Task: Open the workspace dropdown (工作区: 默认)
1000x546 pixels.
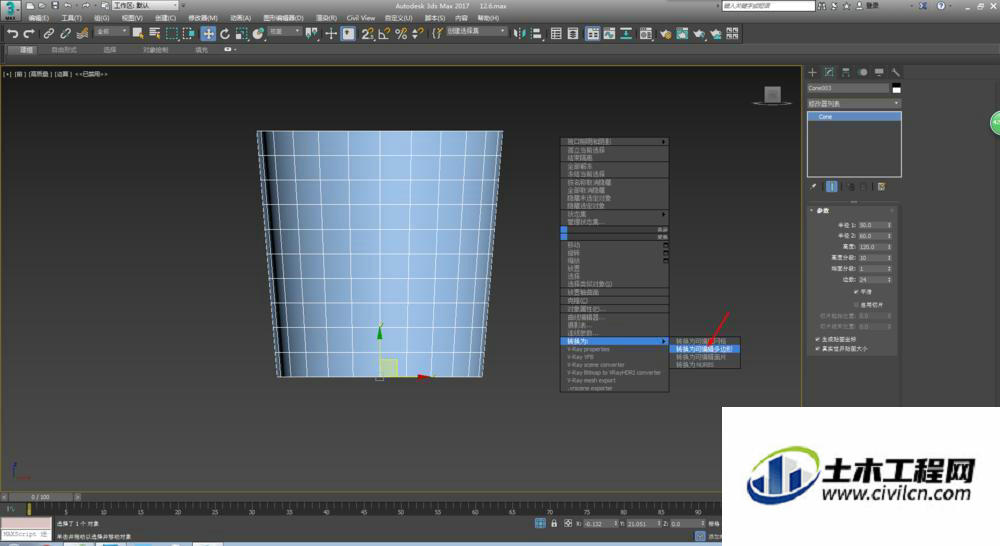Action: [145, 5]
